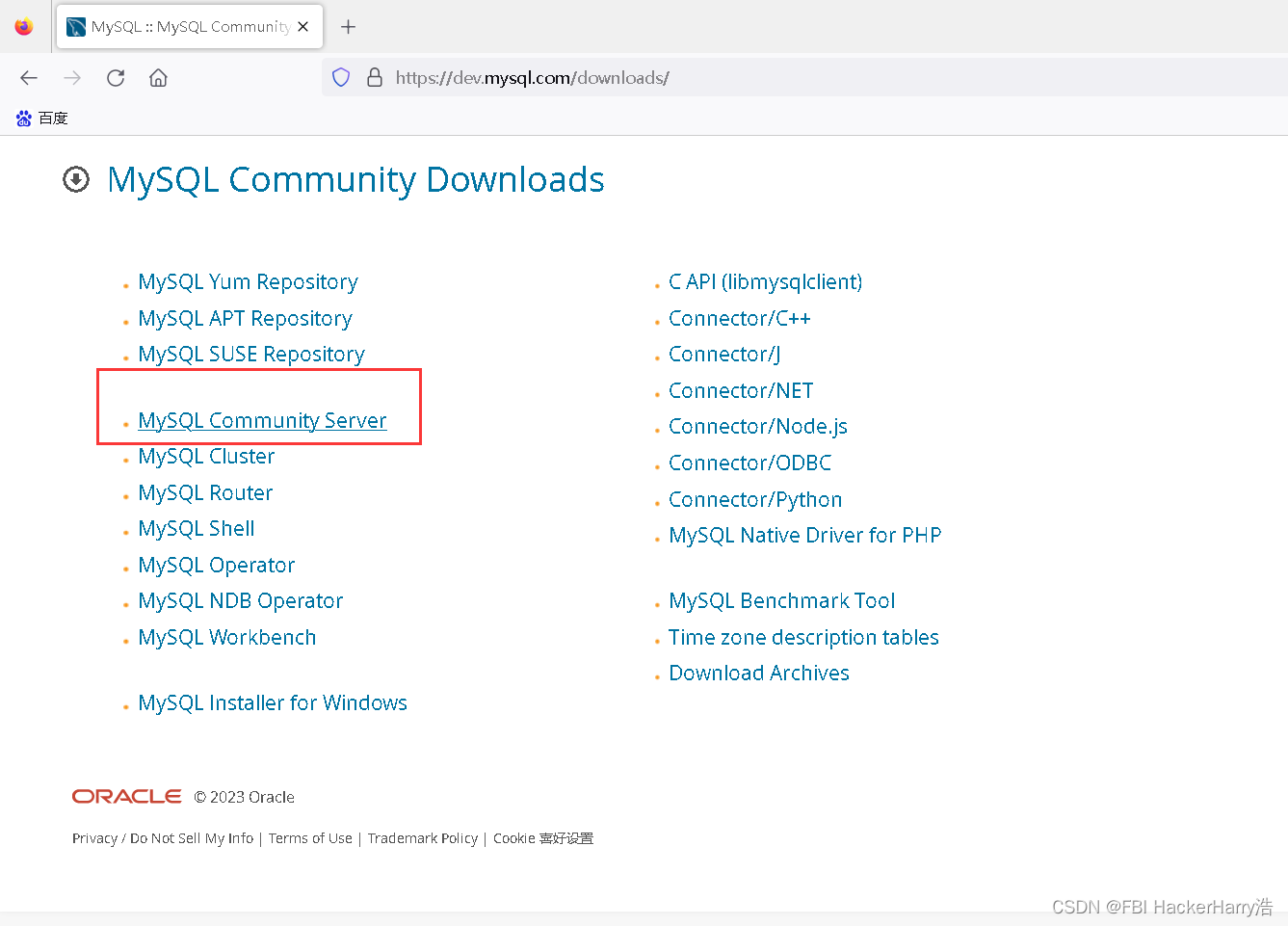Screen dimensions: 1288x926
Task: Open Trademark Policy link
Action: tap(423, 838)
